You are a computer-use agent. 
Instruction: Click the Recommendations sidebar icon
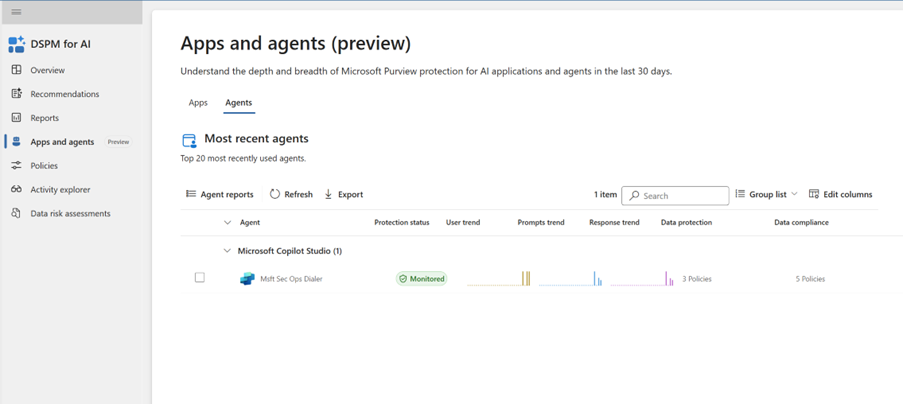pos(17,94)
